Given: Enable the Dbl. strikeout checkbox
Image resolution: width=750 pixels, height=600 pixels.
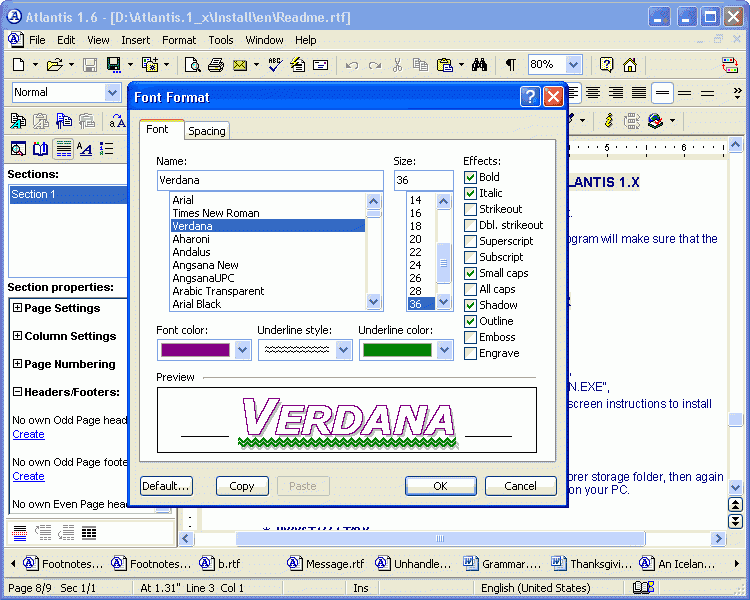Looking at the screenshot, I should click(x=470, y=225).
